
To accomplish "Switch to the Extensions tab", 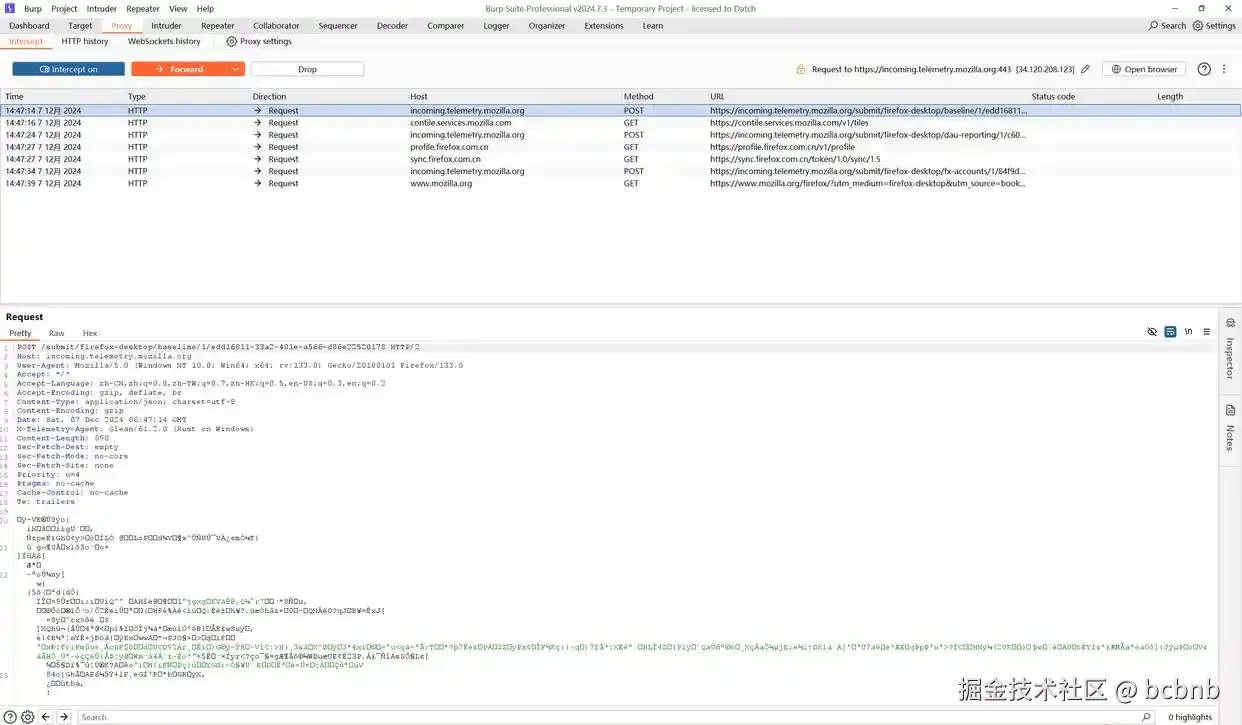I will pyautogui.click(x=604, y=26).
